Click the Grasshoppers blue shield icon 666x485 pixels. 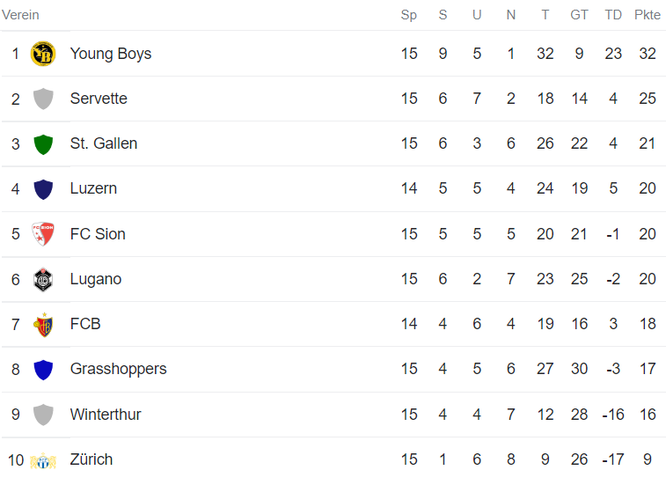click(x=43, y=369)
